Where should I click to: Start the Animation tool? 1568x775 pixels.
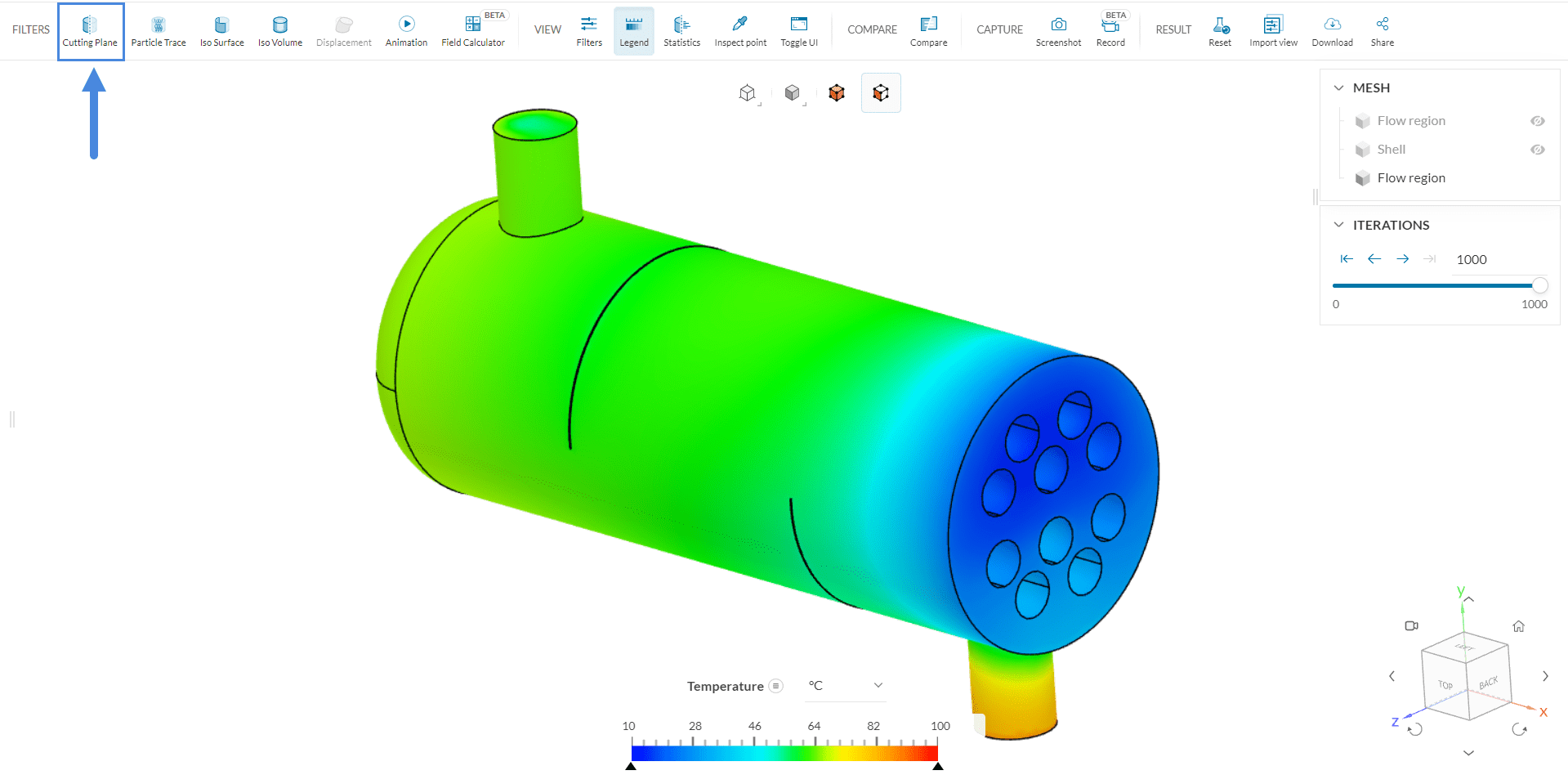(406, 31)
